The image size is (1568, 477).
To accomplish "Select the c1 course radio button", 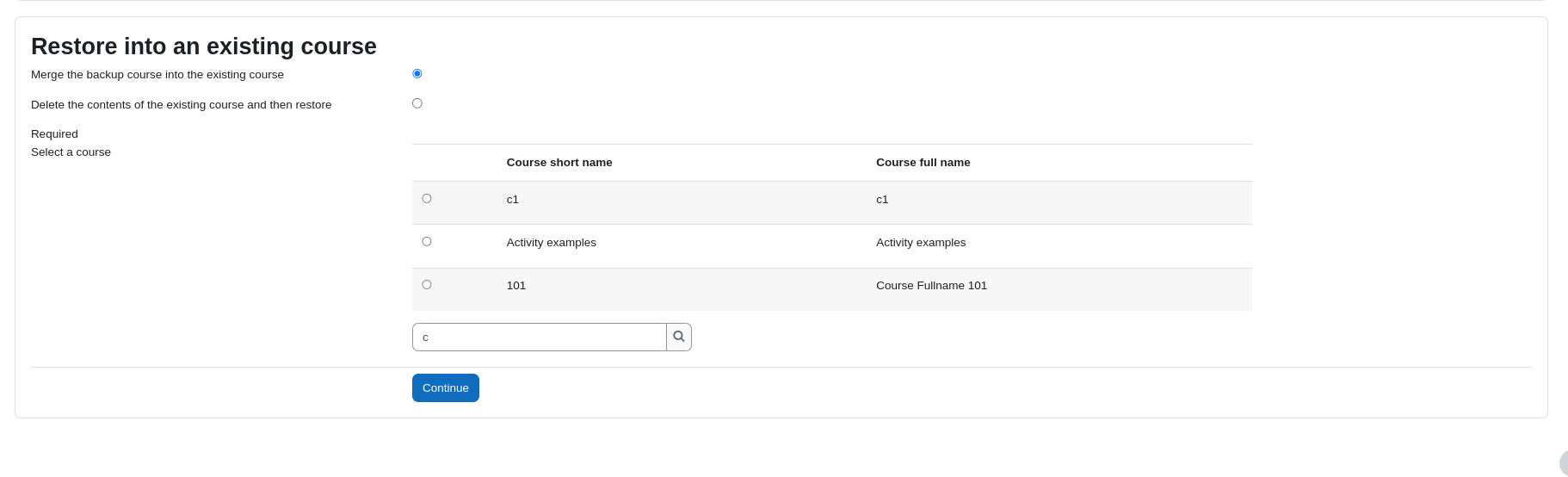I will [x=427, y=198].
